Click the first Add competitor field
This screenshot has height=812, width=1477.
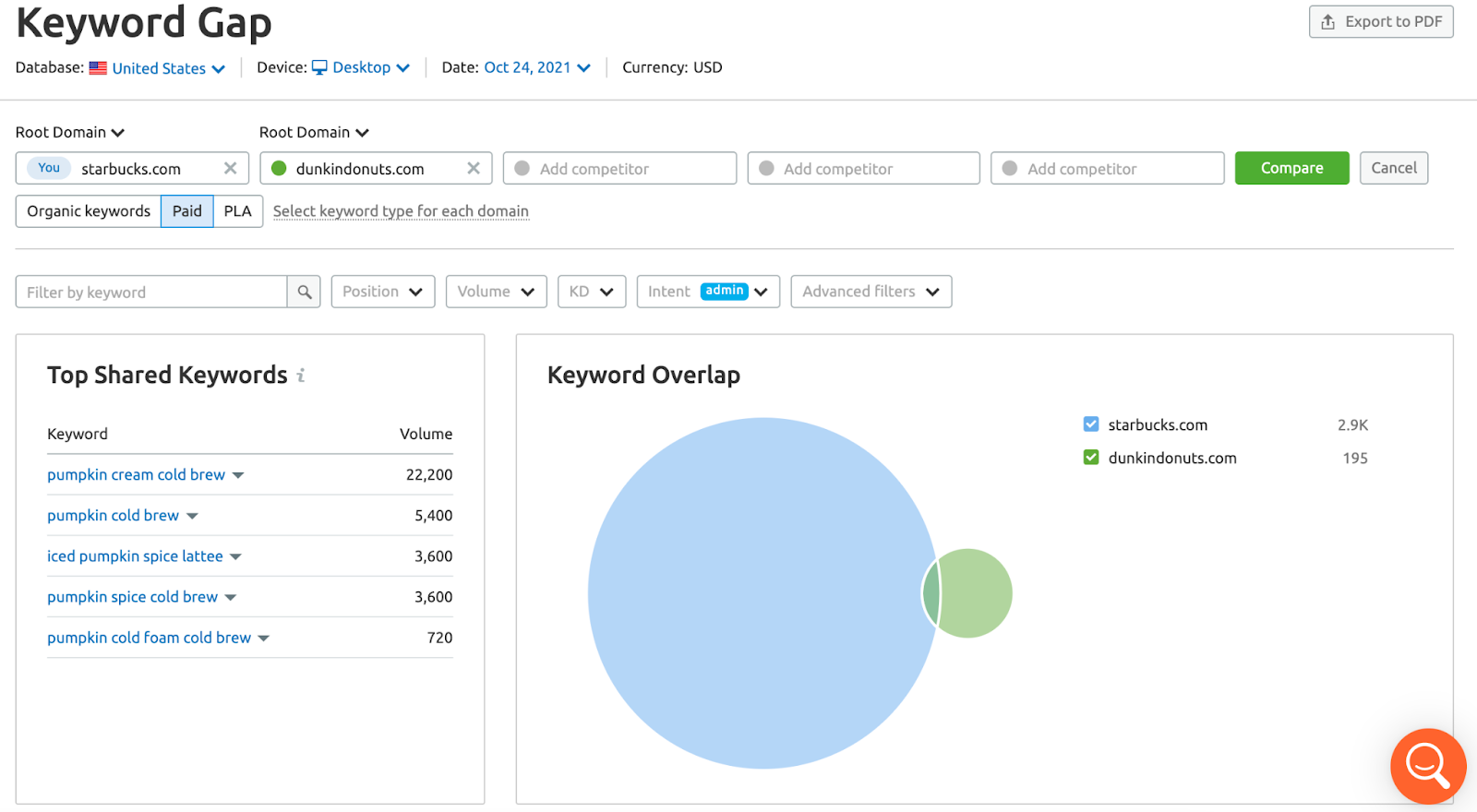point(620,168)
